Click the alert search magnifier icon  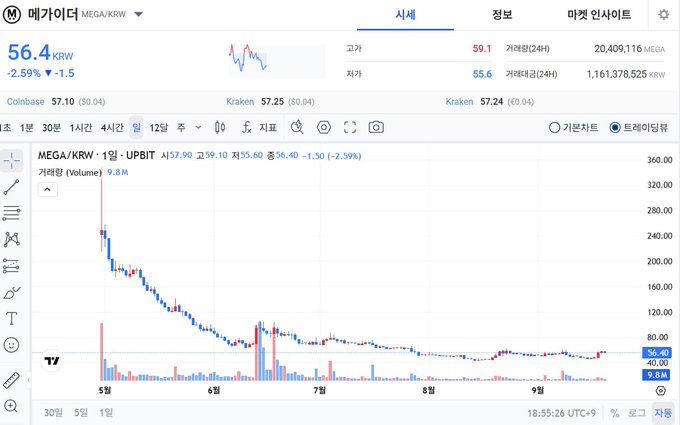(x=297, y=128)
